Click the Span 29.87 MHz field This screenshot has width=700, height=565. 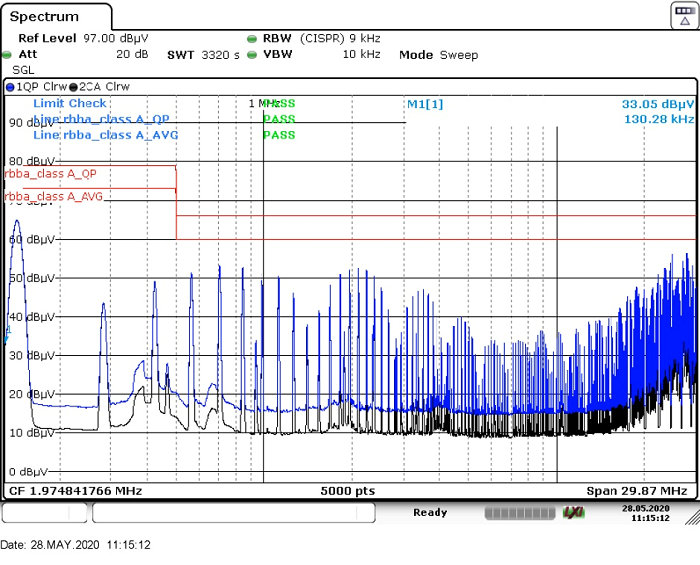click(639, 491)
